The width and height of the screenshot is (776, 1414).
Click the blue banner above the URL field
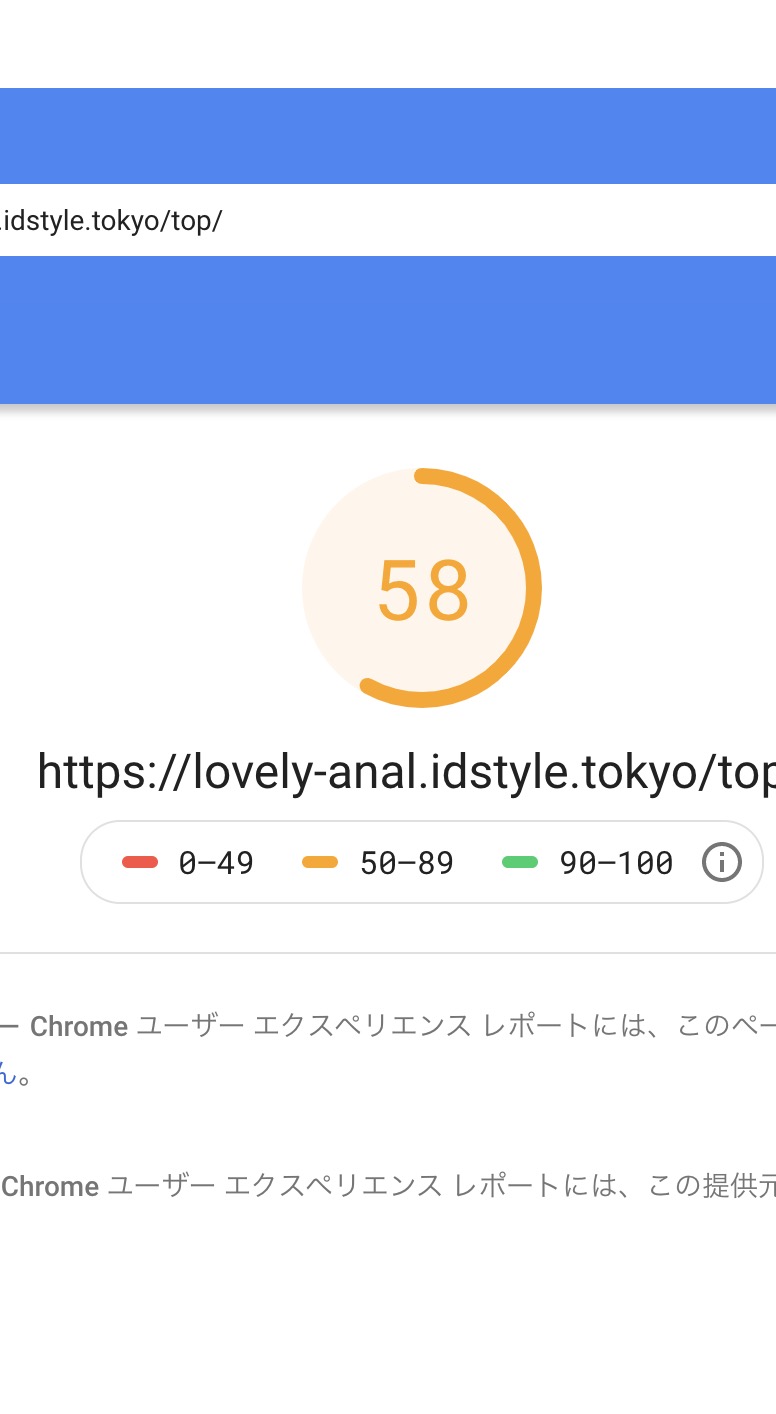(x=388, y=136)
